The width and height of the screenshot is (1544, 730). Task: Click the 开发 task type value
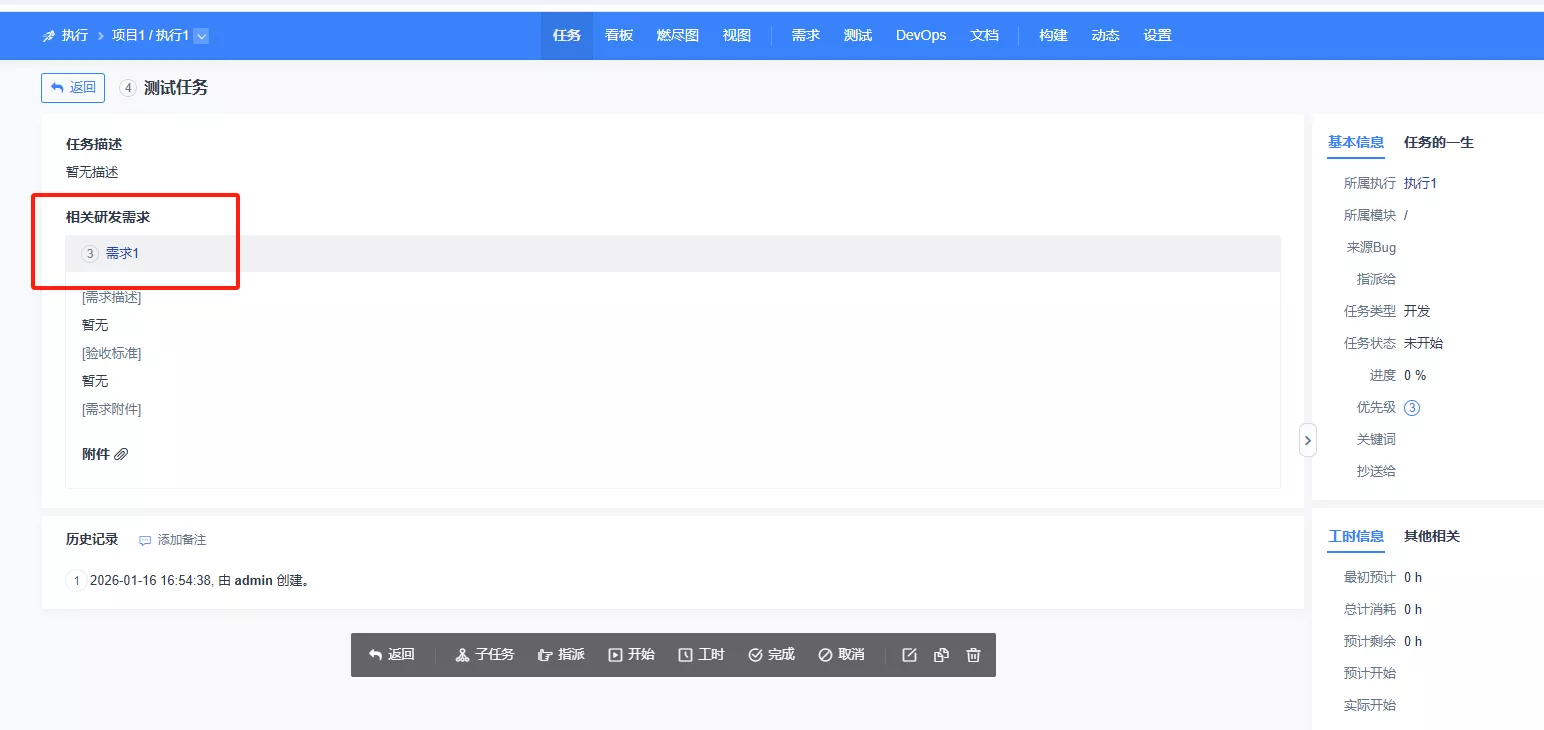1417,311
